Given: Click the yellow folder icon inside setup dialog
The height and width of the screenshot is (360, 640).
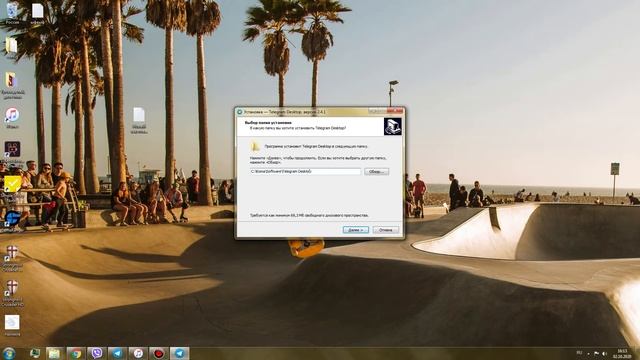Looking at the screenshot, I should click(255, 146).
